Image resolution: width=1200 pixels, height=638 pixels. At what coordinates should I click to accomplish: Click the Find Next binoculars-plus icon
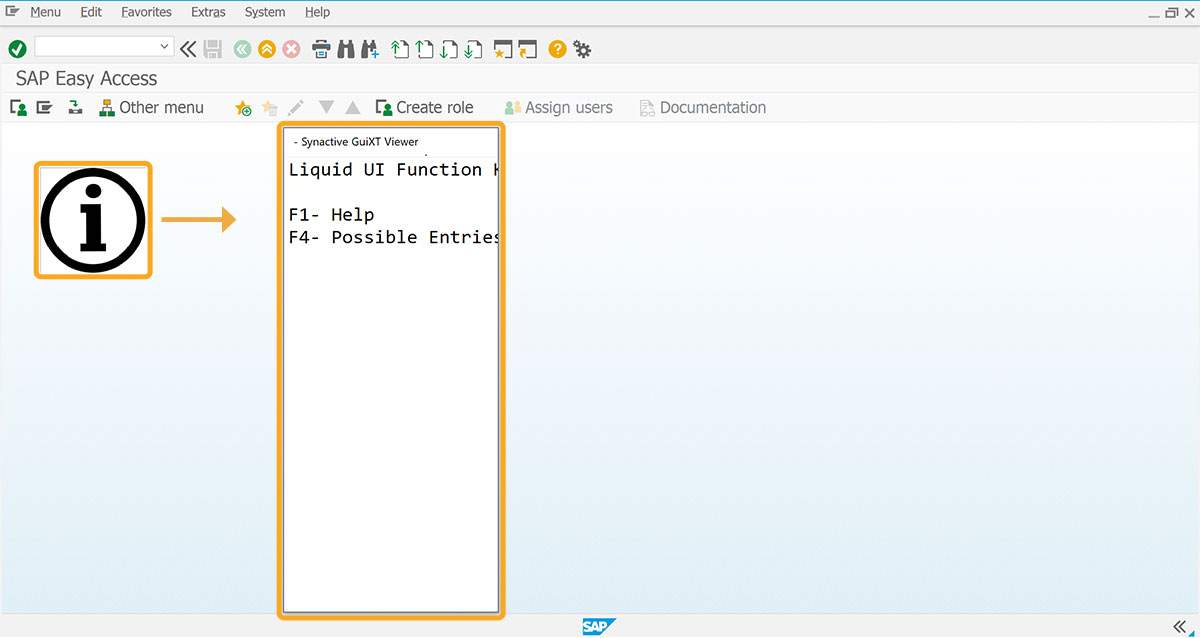pos(370,48)
